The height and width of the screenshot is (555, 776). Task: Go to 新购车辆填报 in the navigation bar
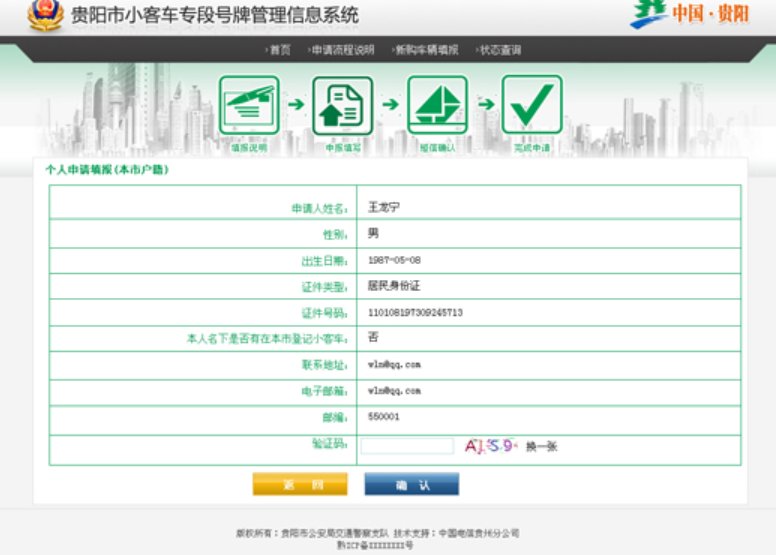pyautogui.click(x=425, y=50)
